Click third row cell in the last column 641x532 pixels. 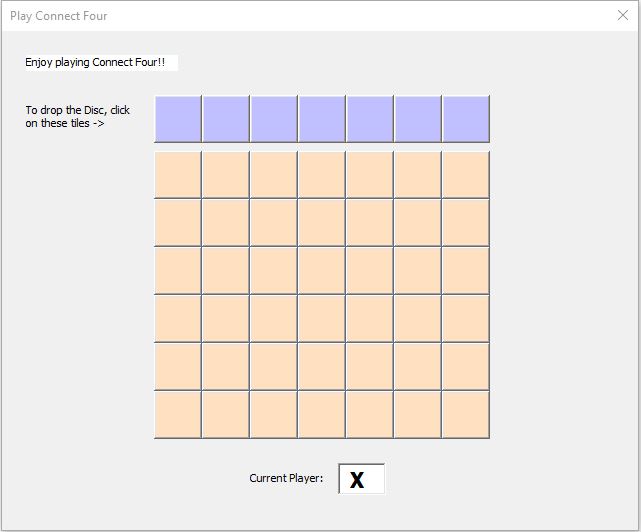tap(466, 270)
